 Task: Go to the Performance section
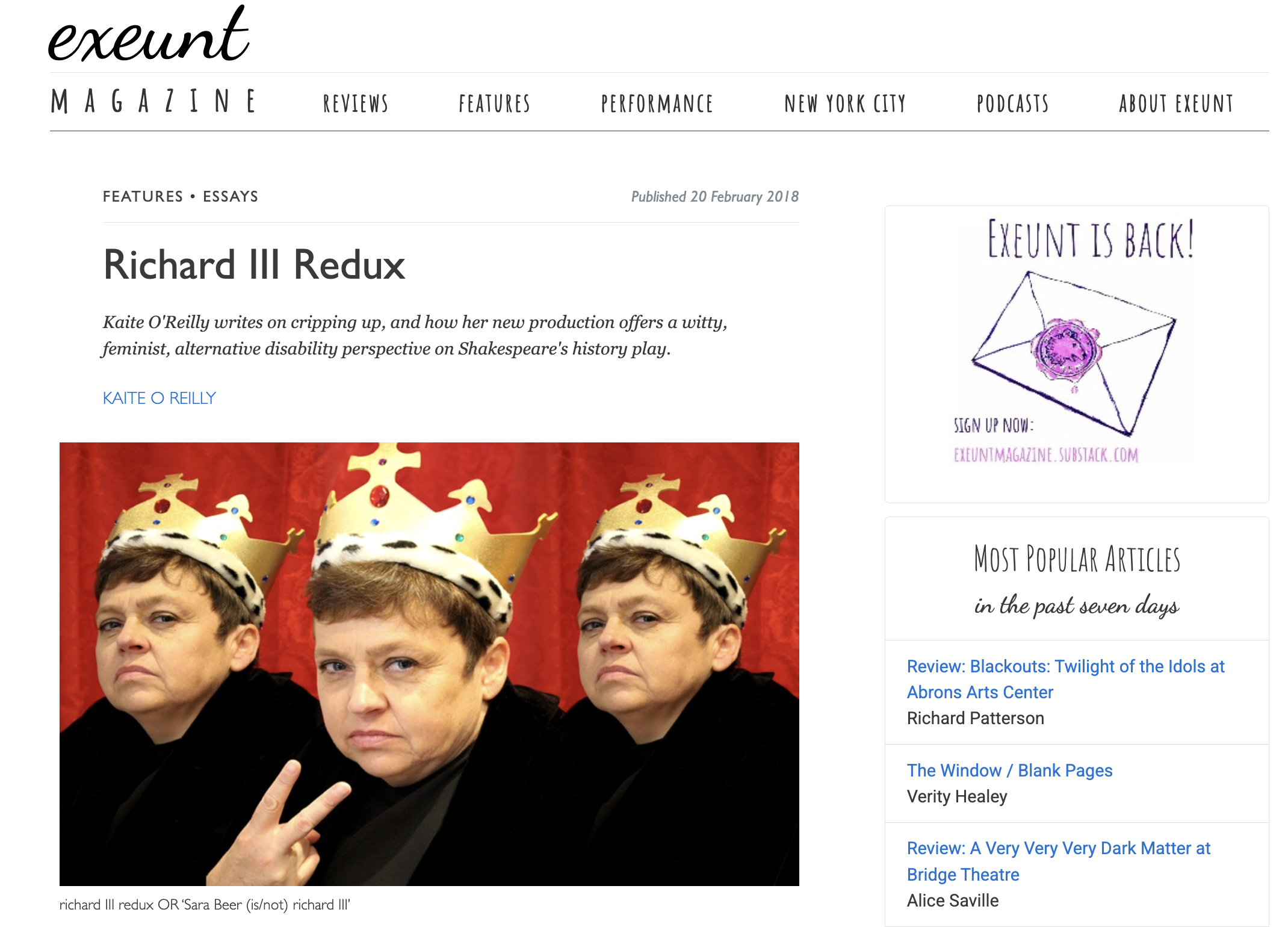click(657, 104)
